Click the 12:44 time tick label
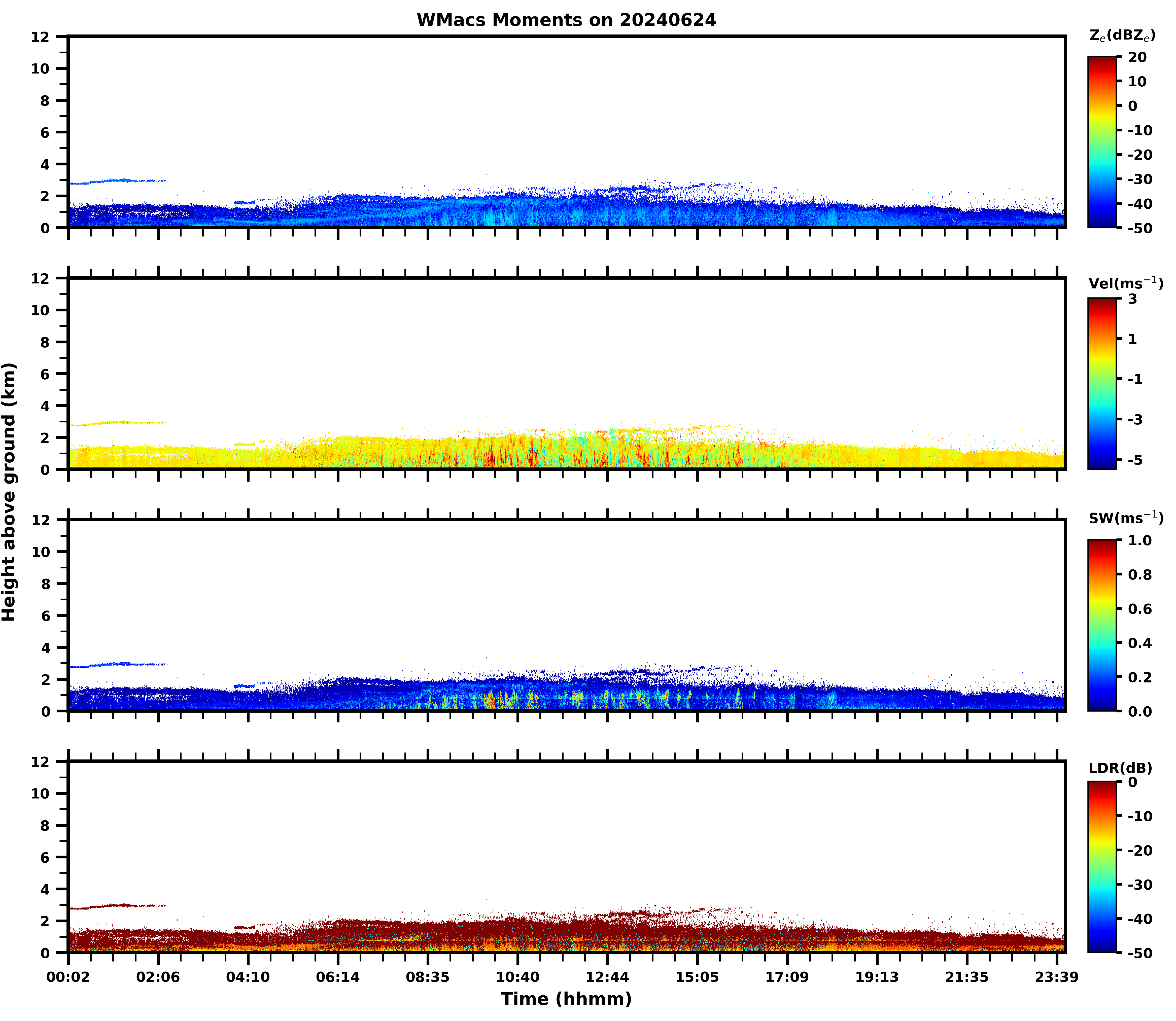 coord(607,977)
